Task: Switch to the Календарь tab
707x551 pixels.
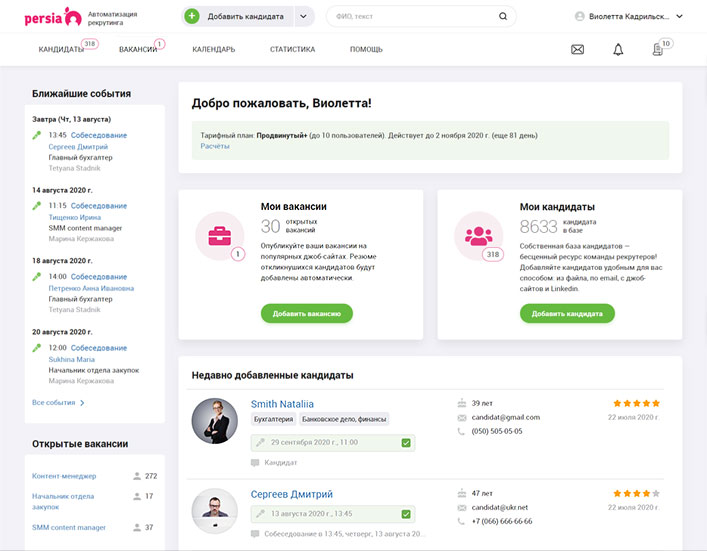Action: click(x=214, y=49)
